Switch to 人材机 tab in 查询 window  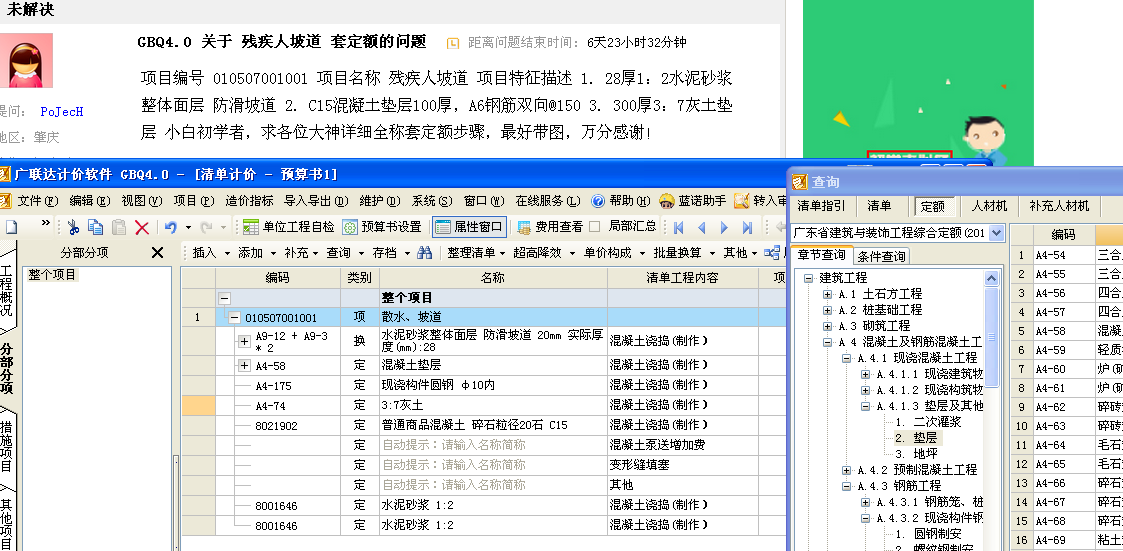click(989, 206)
